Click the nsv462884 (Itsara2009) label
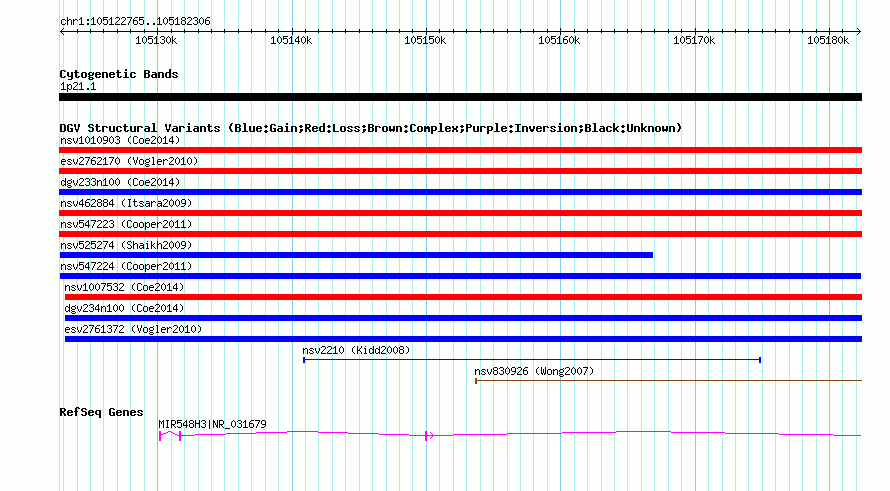 click(x=126, y=203)
